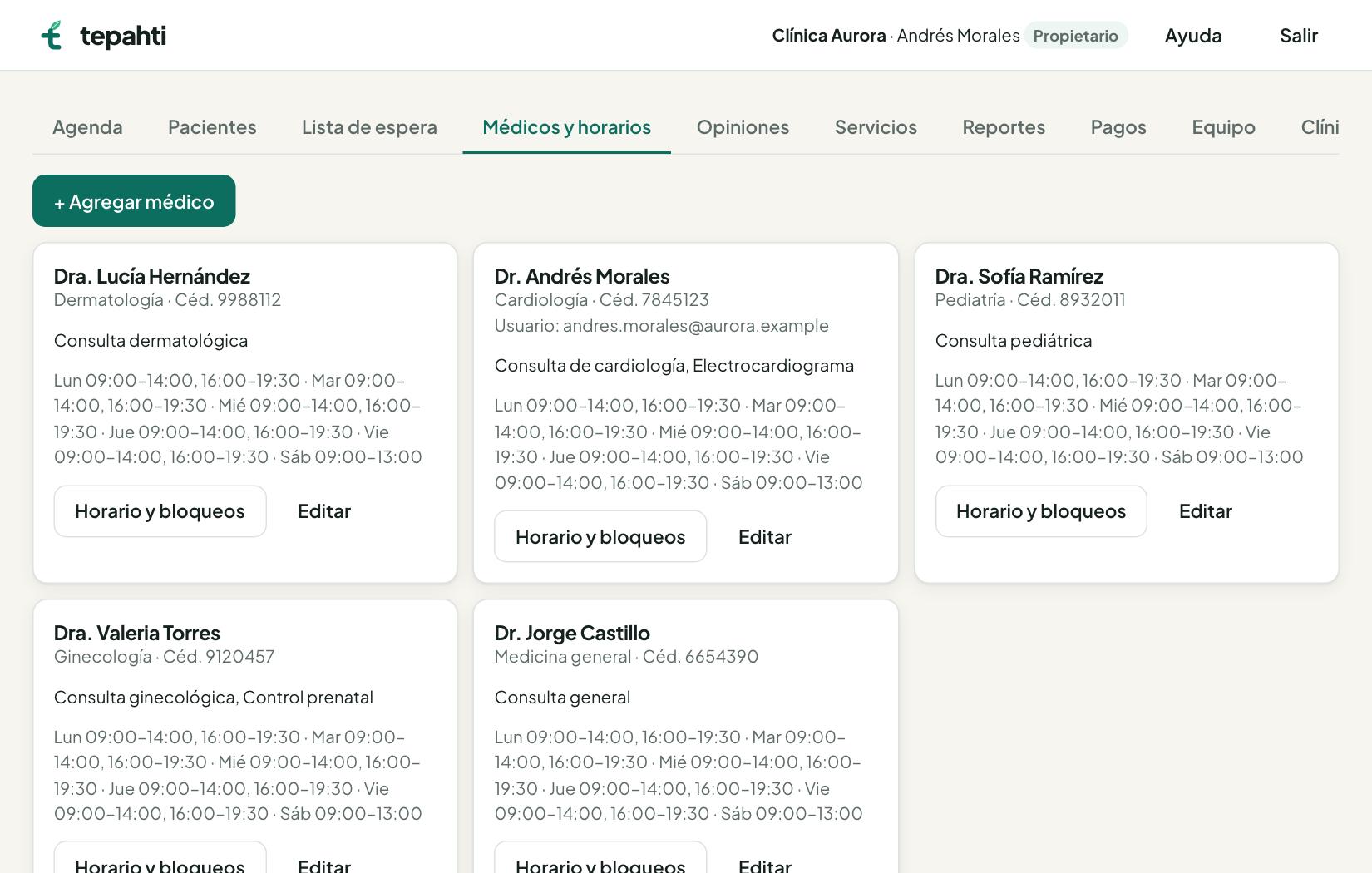Open the Agenda tab
This screenshot has width=1372, height=873.
87,127
